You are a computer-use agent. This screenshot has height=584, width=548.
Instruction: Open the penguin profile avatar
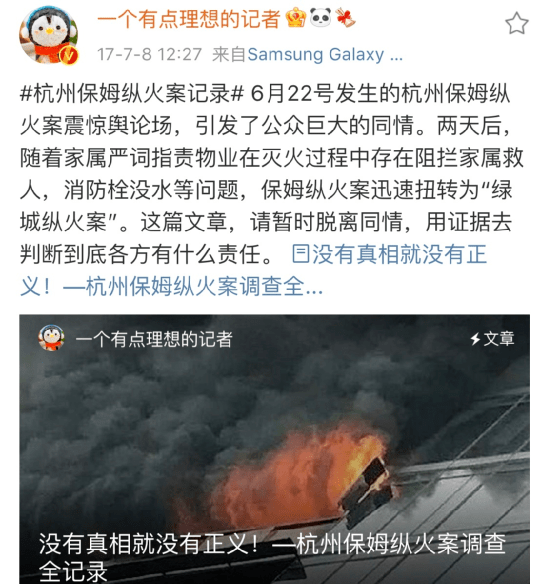click(x=49, y=35)
